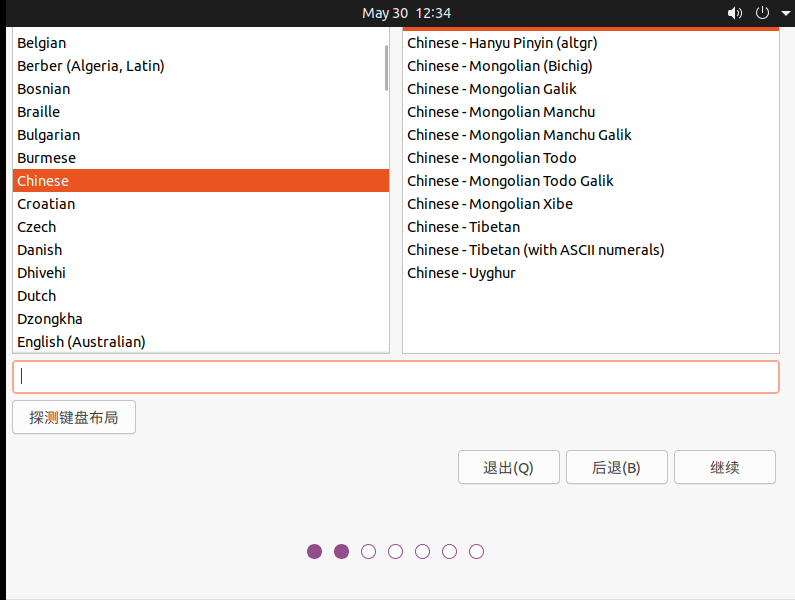Select Belgian in the language list
Image resolution: width=795 pixels, height=600 pixels.
(x=42, y=43)
